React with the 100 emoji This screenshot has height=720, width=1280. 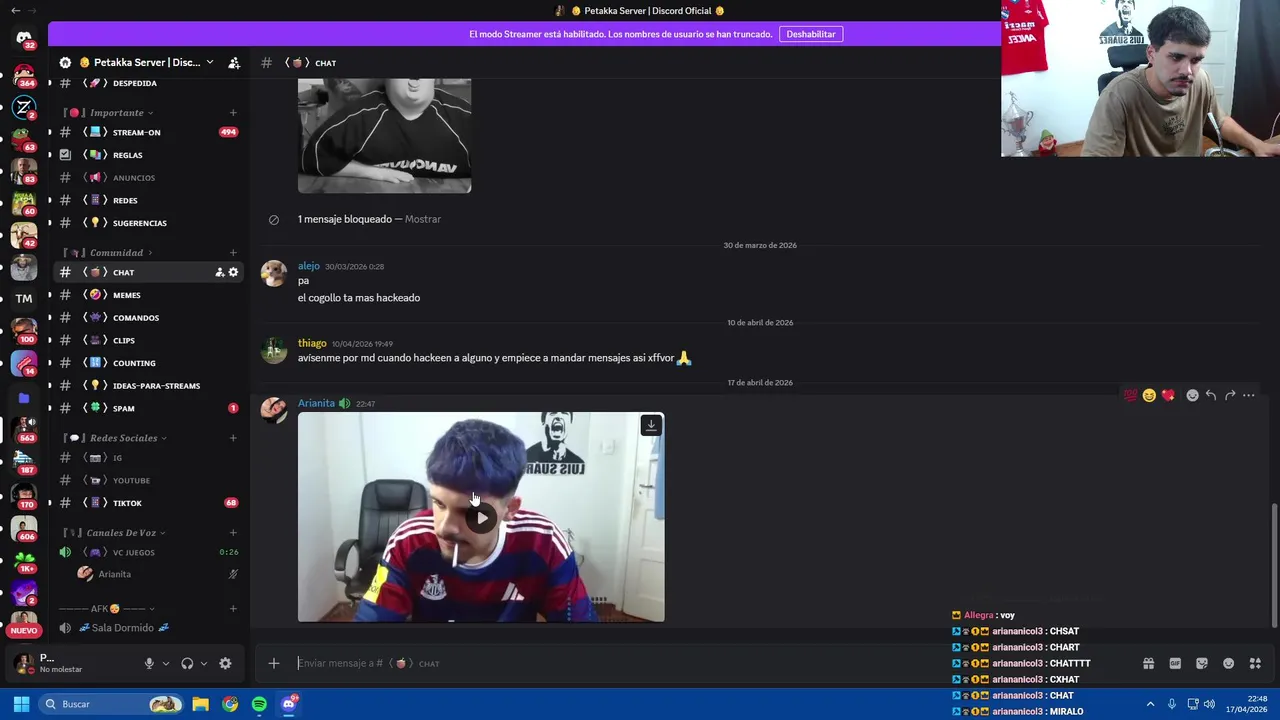pyautogui.click(x=1130, y=396)
